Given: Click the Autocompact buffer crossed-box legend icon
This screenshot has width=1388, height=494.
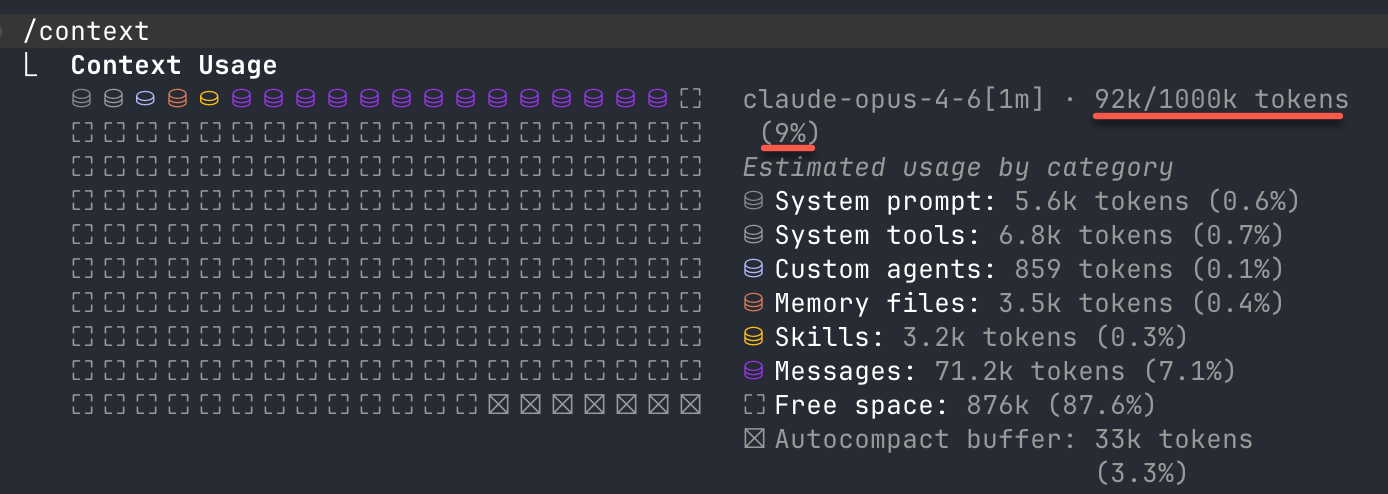Looking at the screenshot, I should click(754, 439).
